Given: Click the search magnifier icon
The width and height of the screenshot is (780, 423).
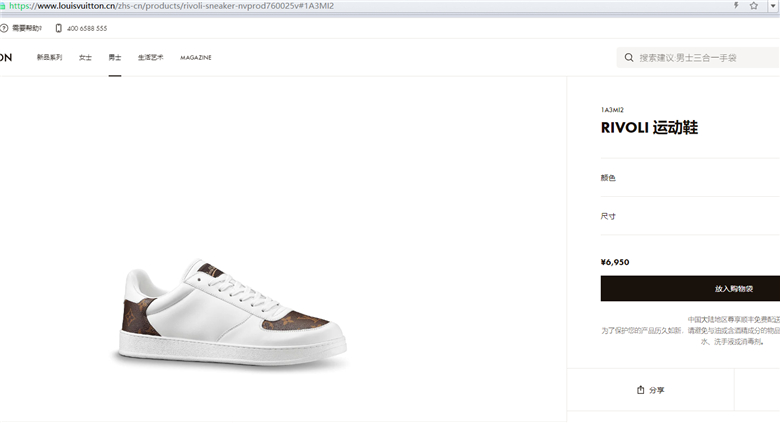Looking at the screenshot, I should pyautogui.click(x=629, y=58).
